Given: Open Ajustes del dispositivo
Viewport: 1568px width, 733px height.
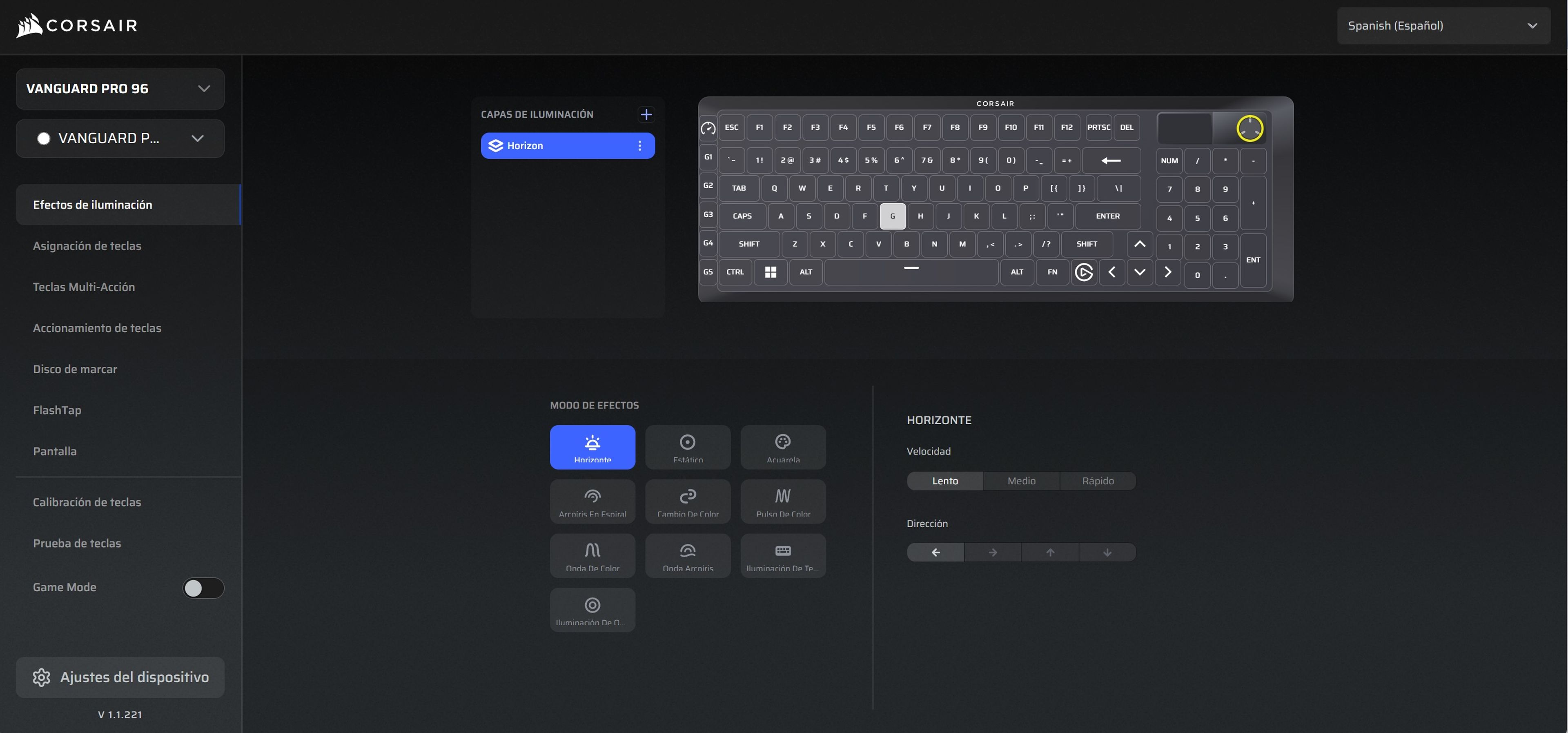Looking at the screenshot, I should click(x=120, y=677).
